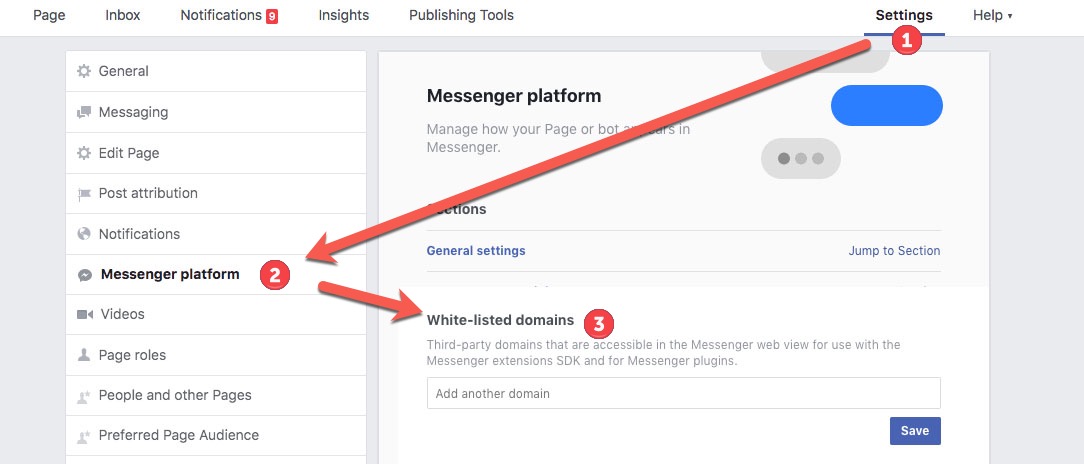This screenshot has height=464, width=1084.
Task: Click the General gear icon
Action: [x=84, y=71]
